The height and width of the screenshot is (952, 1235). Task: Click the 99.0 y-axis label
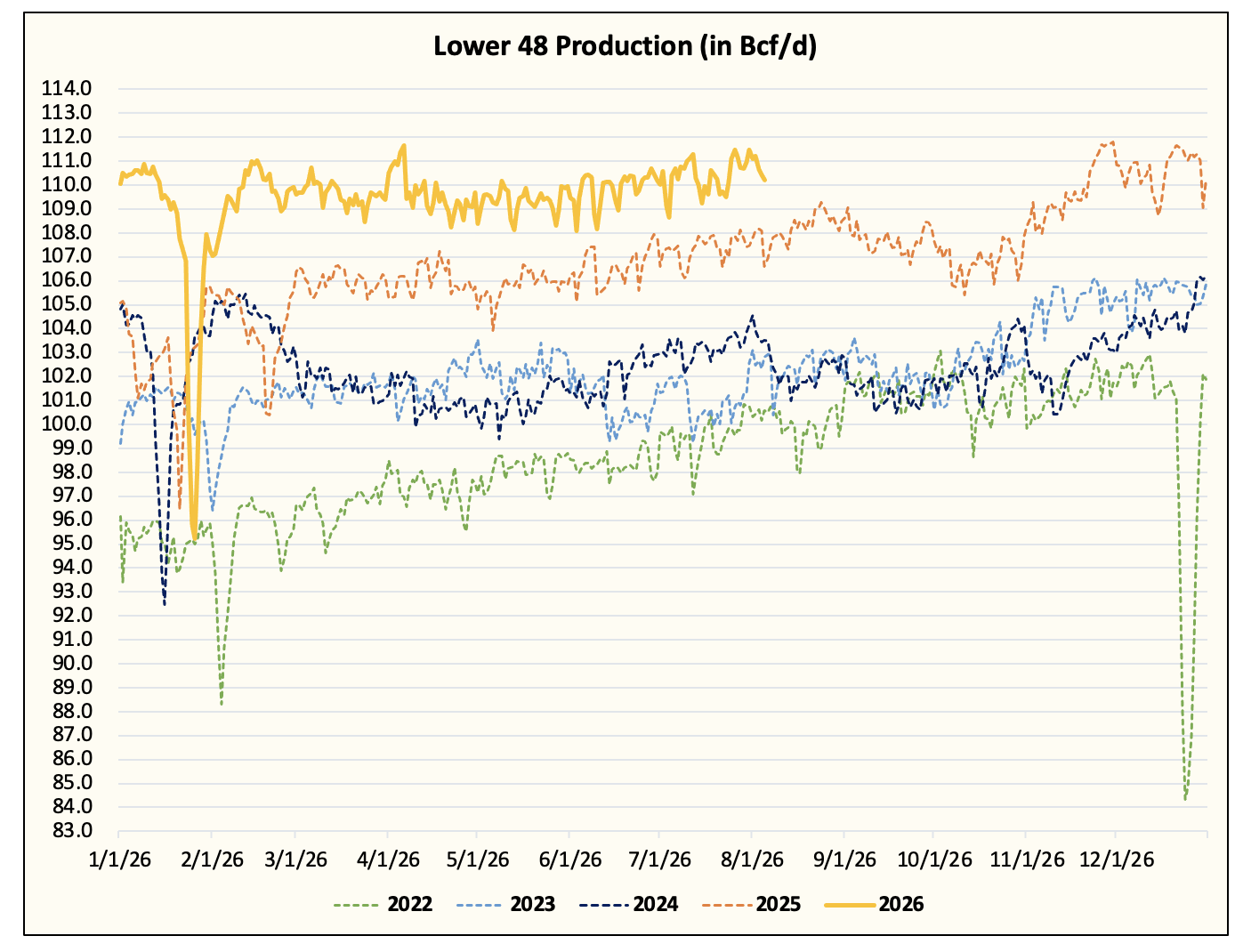pyautogui.click(x=71, y=448)
